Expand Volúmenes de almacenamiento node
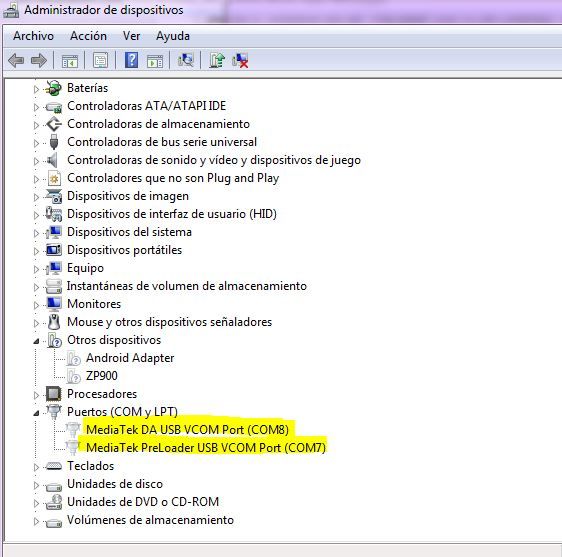Screen dimensions: 562x557 (x=36, y=521)
